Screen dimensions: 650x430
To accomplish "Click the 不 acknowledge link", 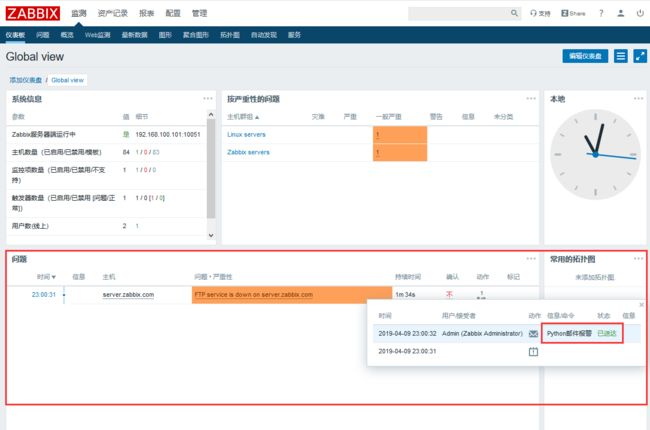I will 449,294.
